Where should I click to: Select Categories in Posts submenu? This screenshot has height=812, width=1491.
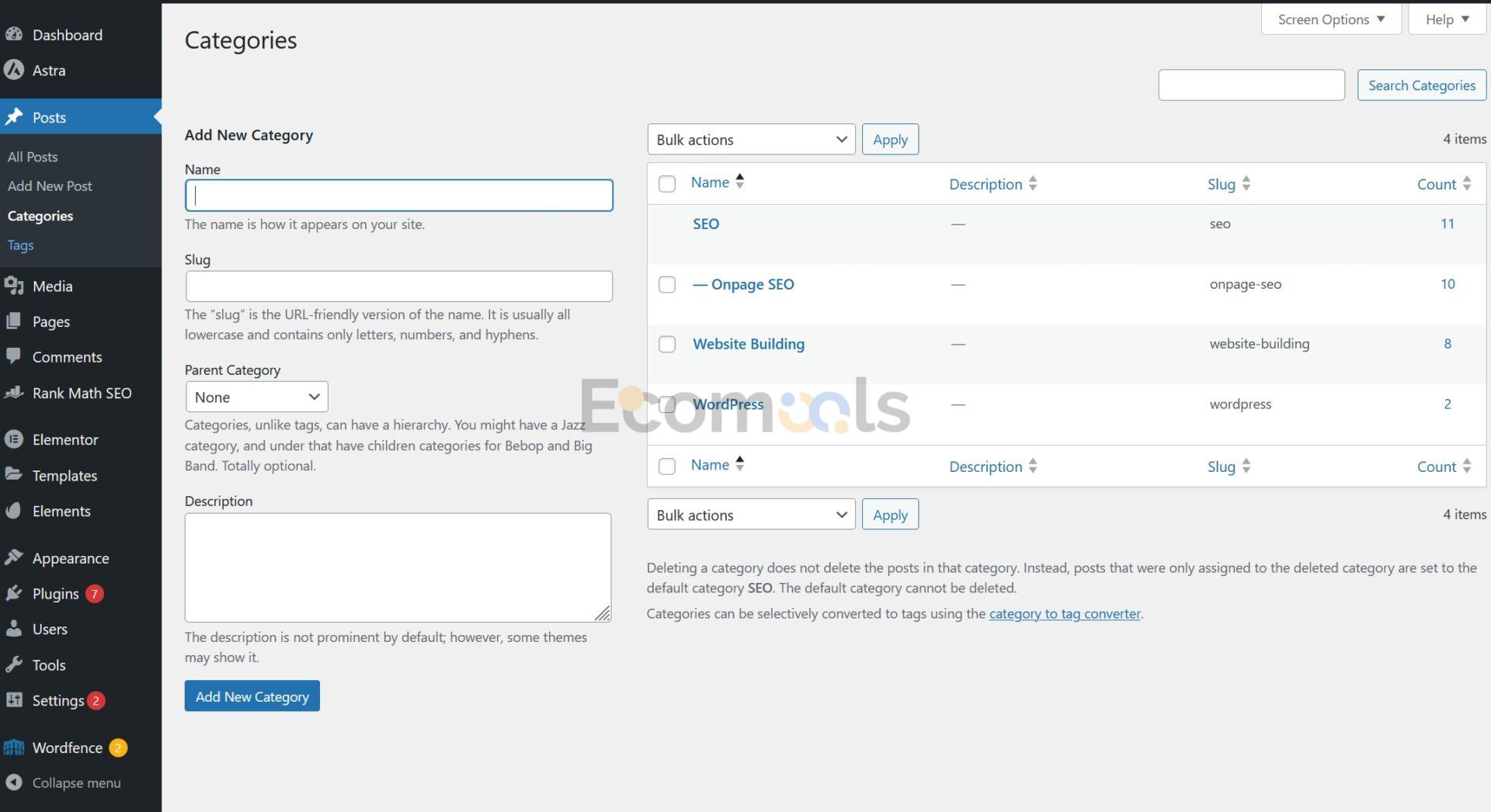point(40,216)
